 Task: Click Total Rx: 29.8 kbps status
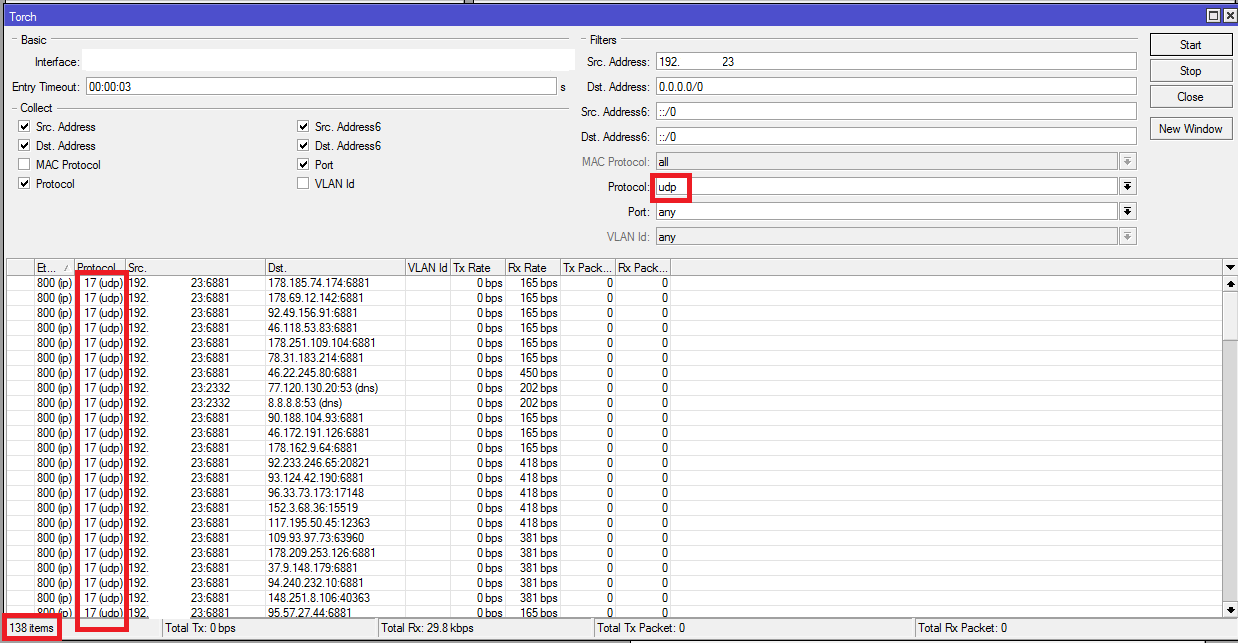point(427,628)
